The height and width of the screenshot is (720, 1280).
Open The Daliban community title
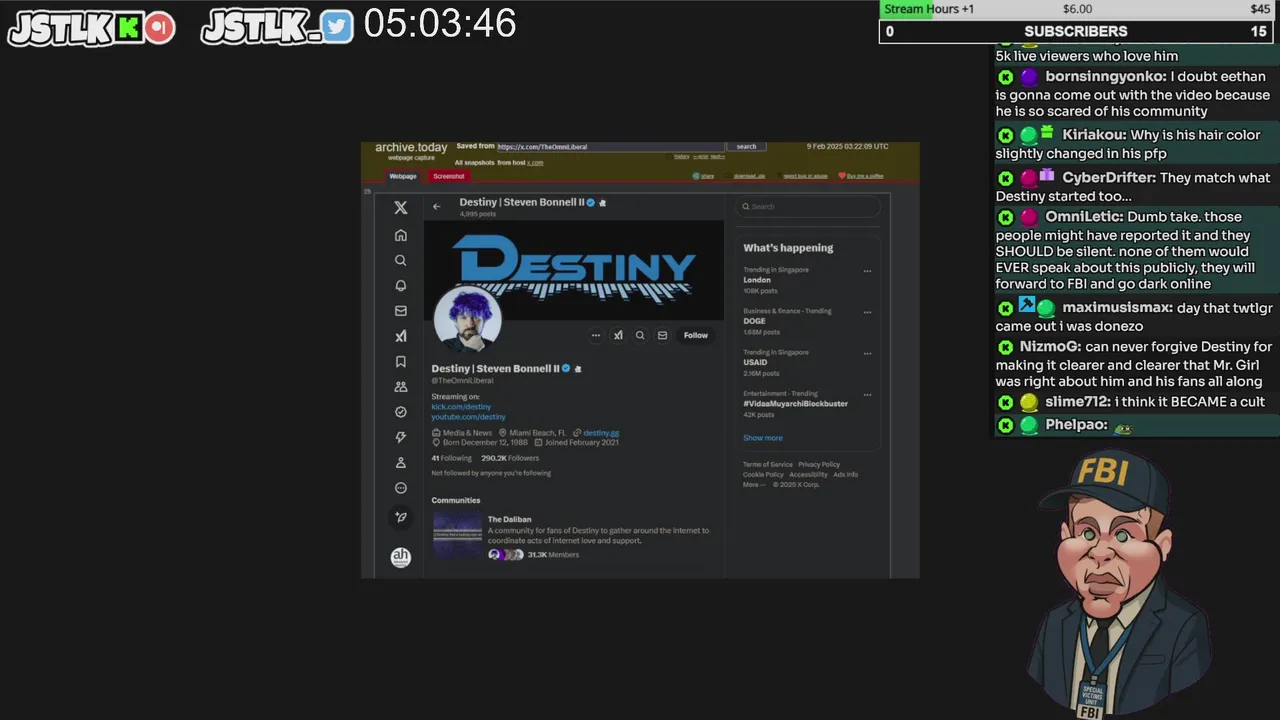click(x=509, y=519)
